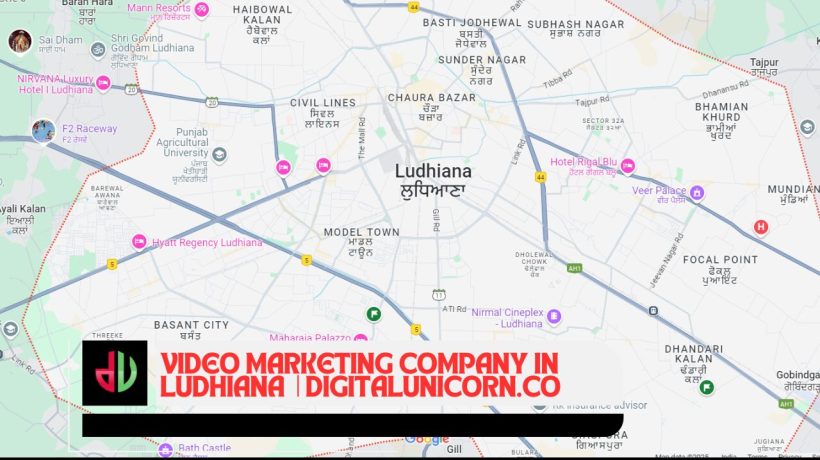Click the SECTOR 32A label
The height and width of the screenshot is (460, 820).
[x=603, y=121]
